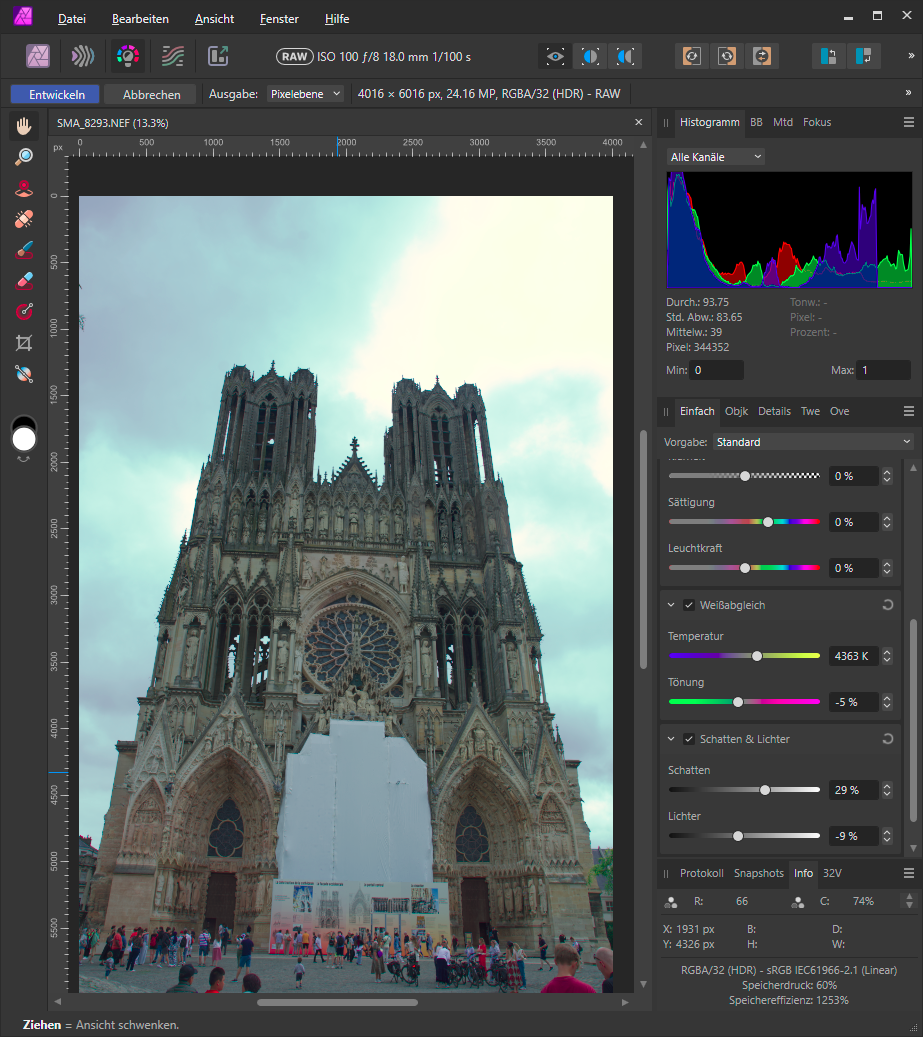Click the histogram Max input field
923x1037 pixels.
coord(884,370)
